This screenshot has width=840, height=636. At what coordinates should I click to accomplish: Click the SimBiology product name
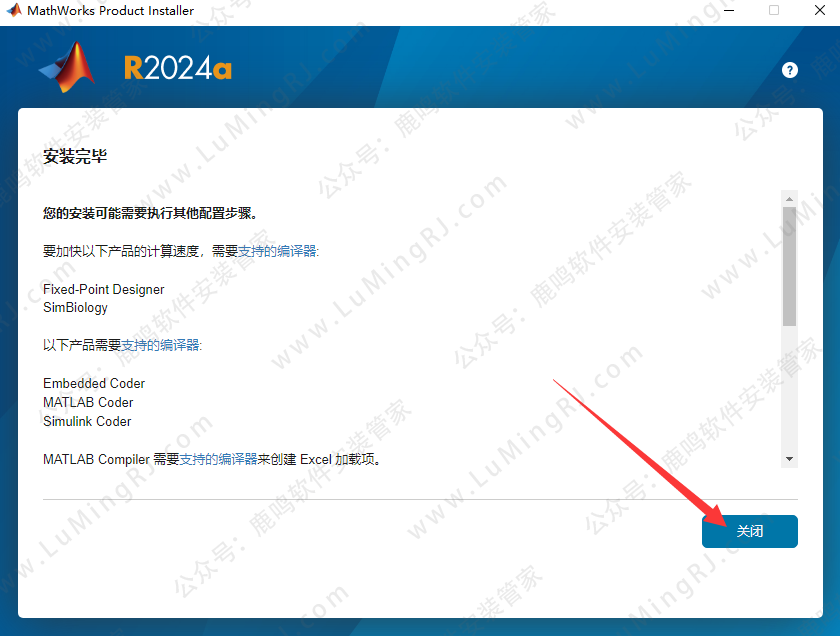tap(75, 308)
